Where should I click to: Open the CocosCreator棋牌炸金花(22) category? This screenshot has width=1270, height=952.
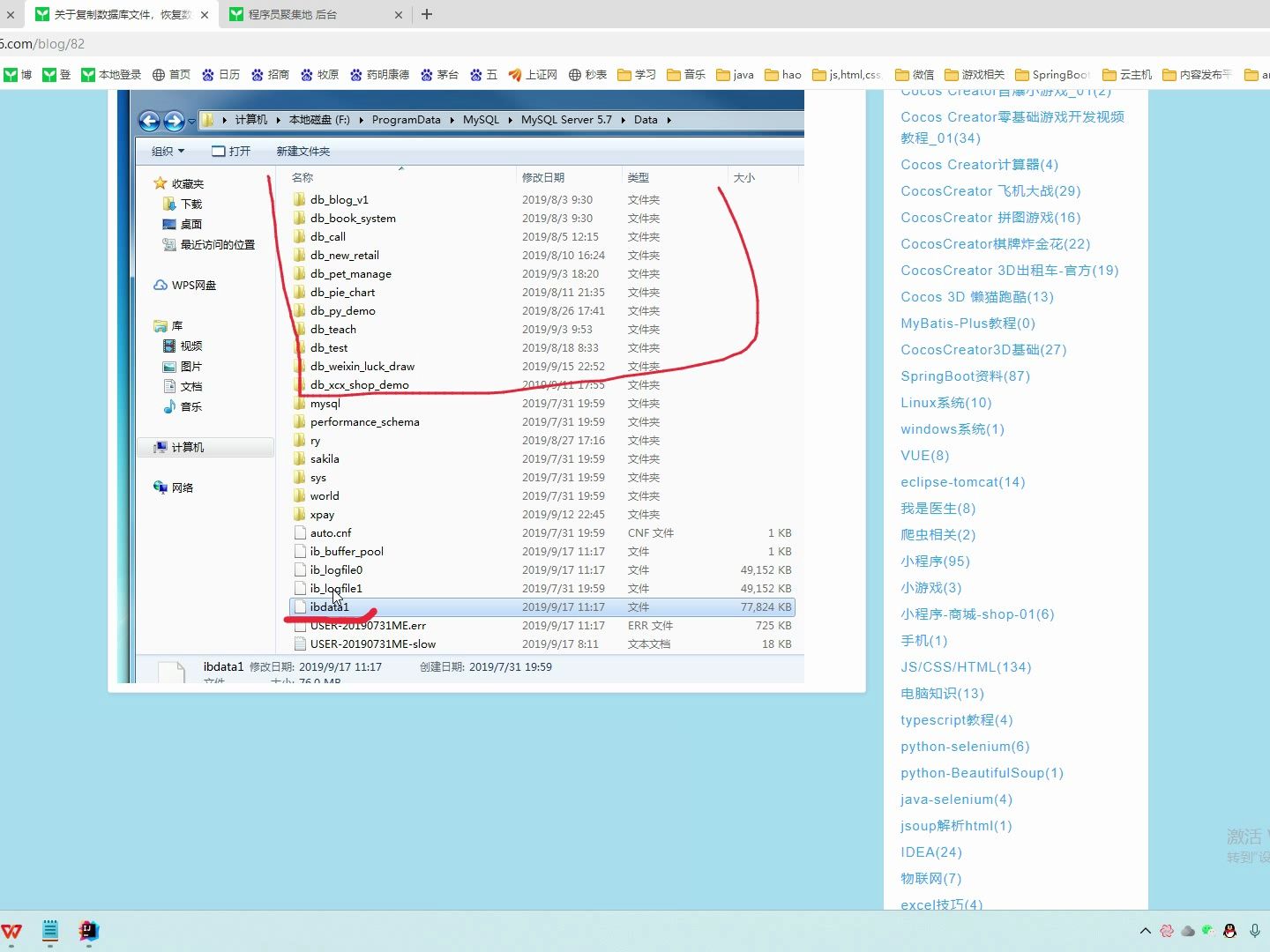(x=995, y=244)
